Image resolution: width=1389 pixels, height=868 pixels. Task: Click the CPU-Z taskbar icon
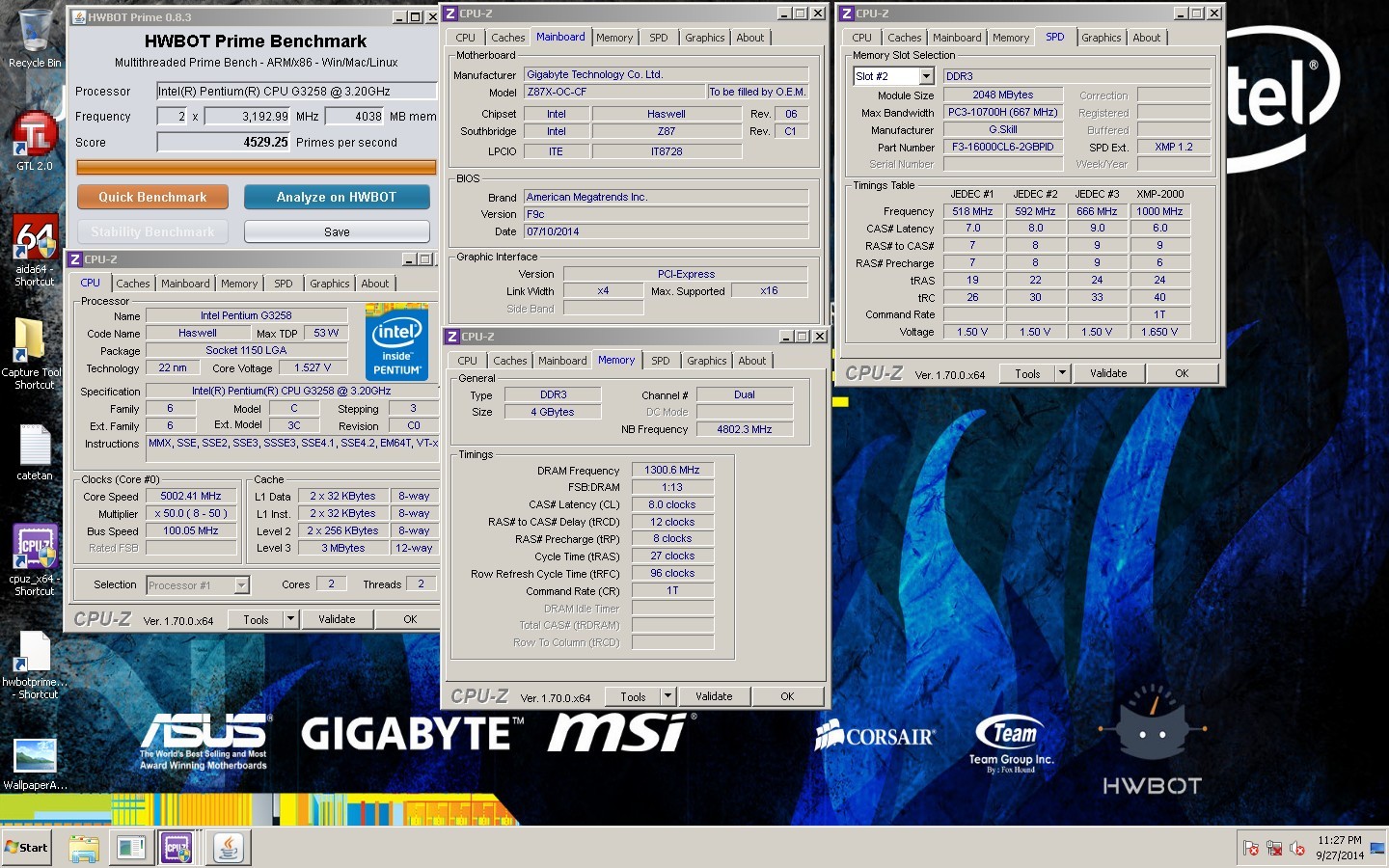point(177,848)
